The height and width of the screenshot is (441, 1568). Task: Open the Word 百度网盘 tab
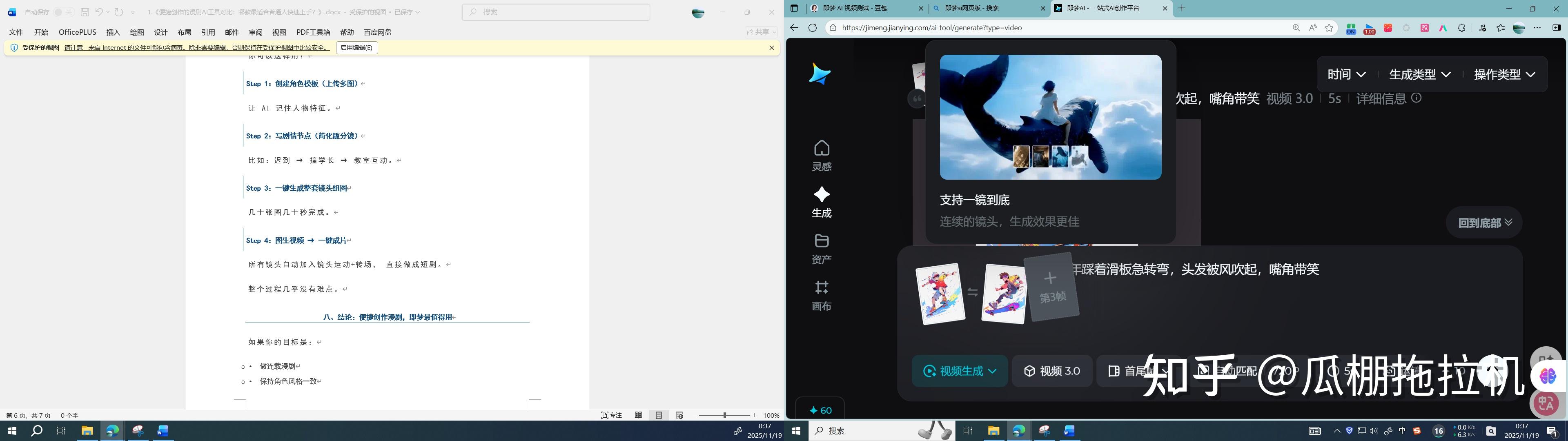pyautogui.click(x=377, y=32)
